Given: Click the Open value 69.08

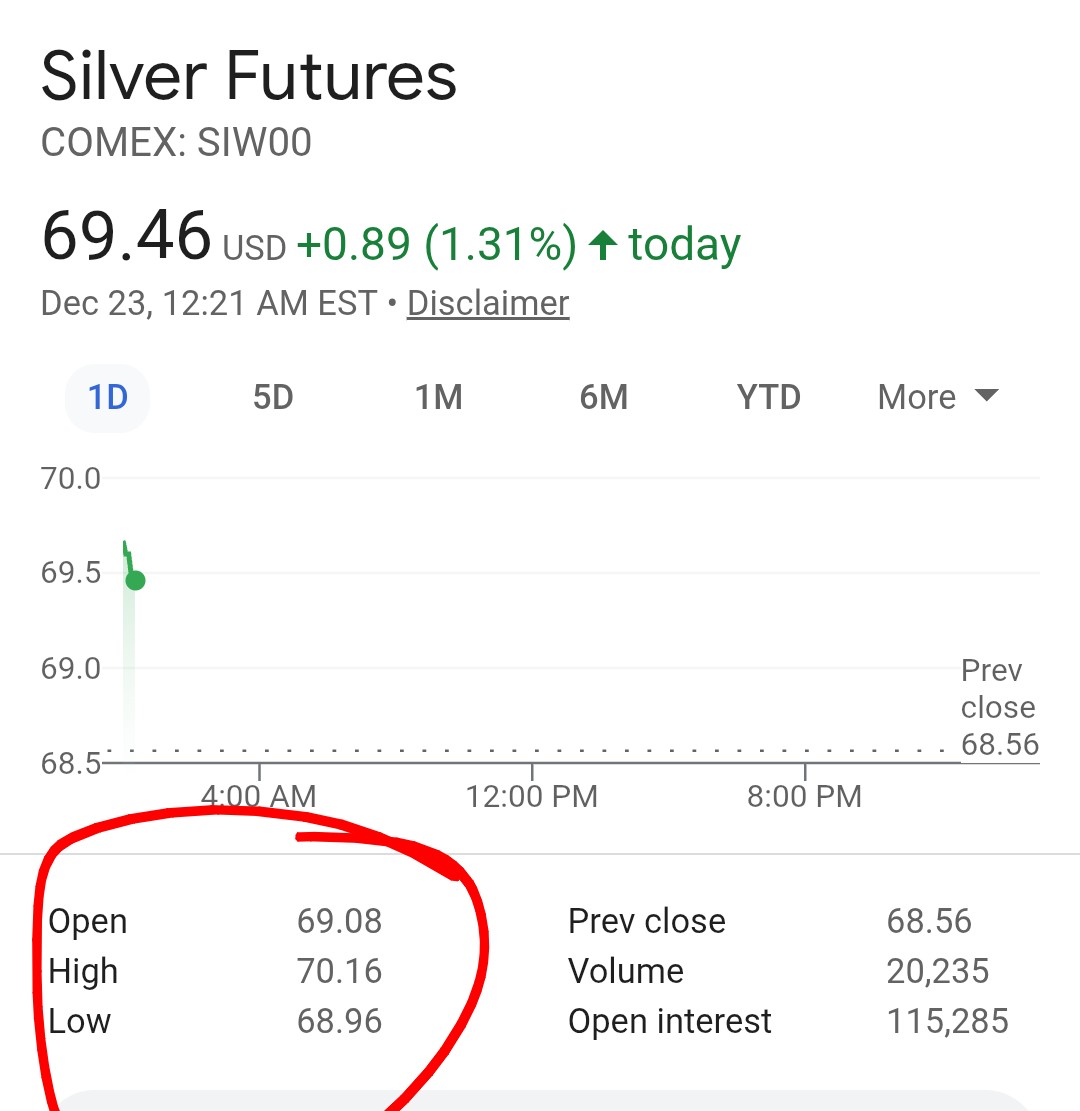Looking at the screenshot, I should (x=339, y=921).
